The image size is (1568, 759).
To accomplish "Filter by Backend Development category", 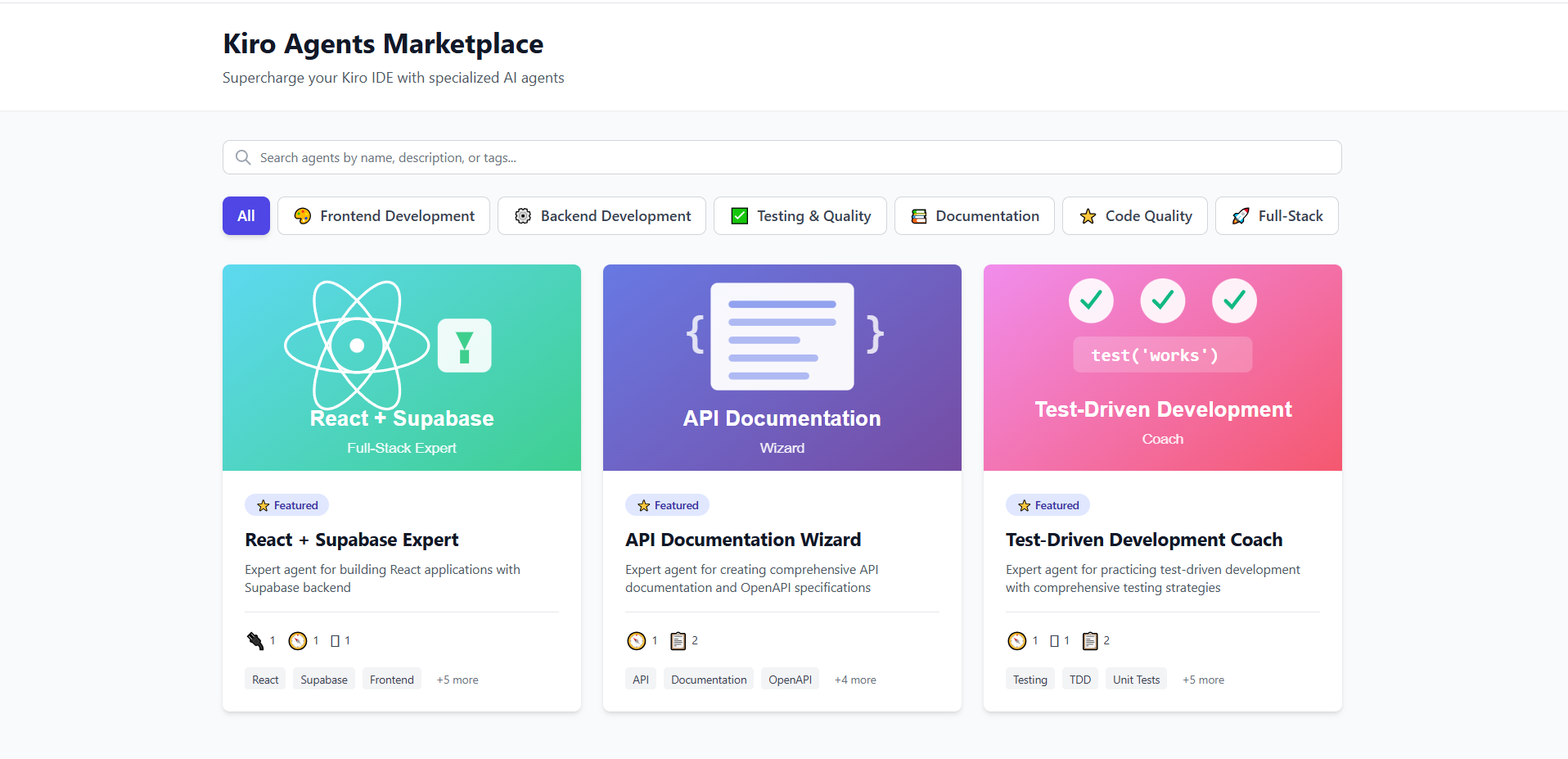I will click(602, 216).
